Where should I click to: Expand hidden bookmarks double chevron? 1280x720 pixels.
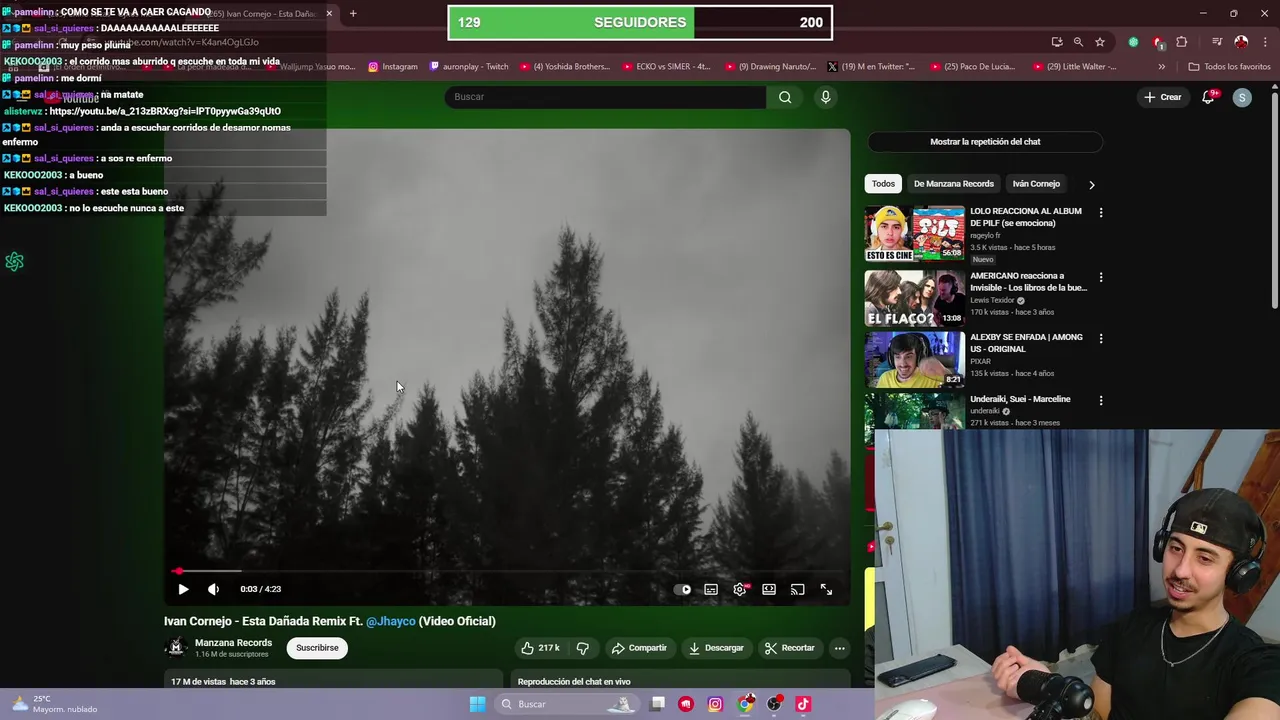click(x=1161, y=67)
